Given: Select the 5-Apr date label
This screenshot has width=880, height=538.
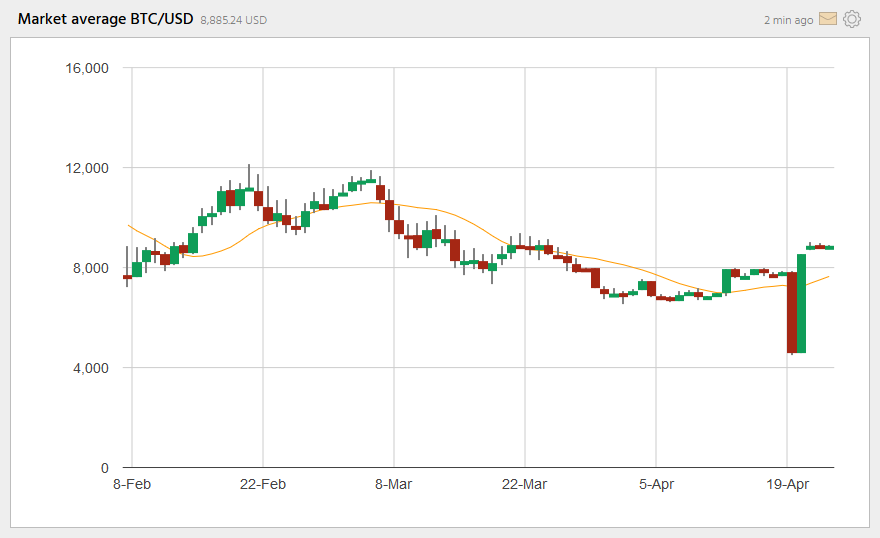Looking at the screenshot, I should [x=656, y=484].
